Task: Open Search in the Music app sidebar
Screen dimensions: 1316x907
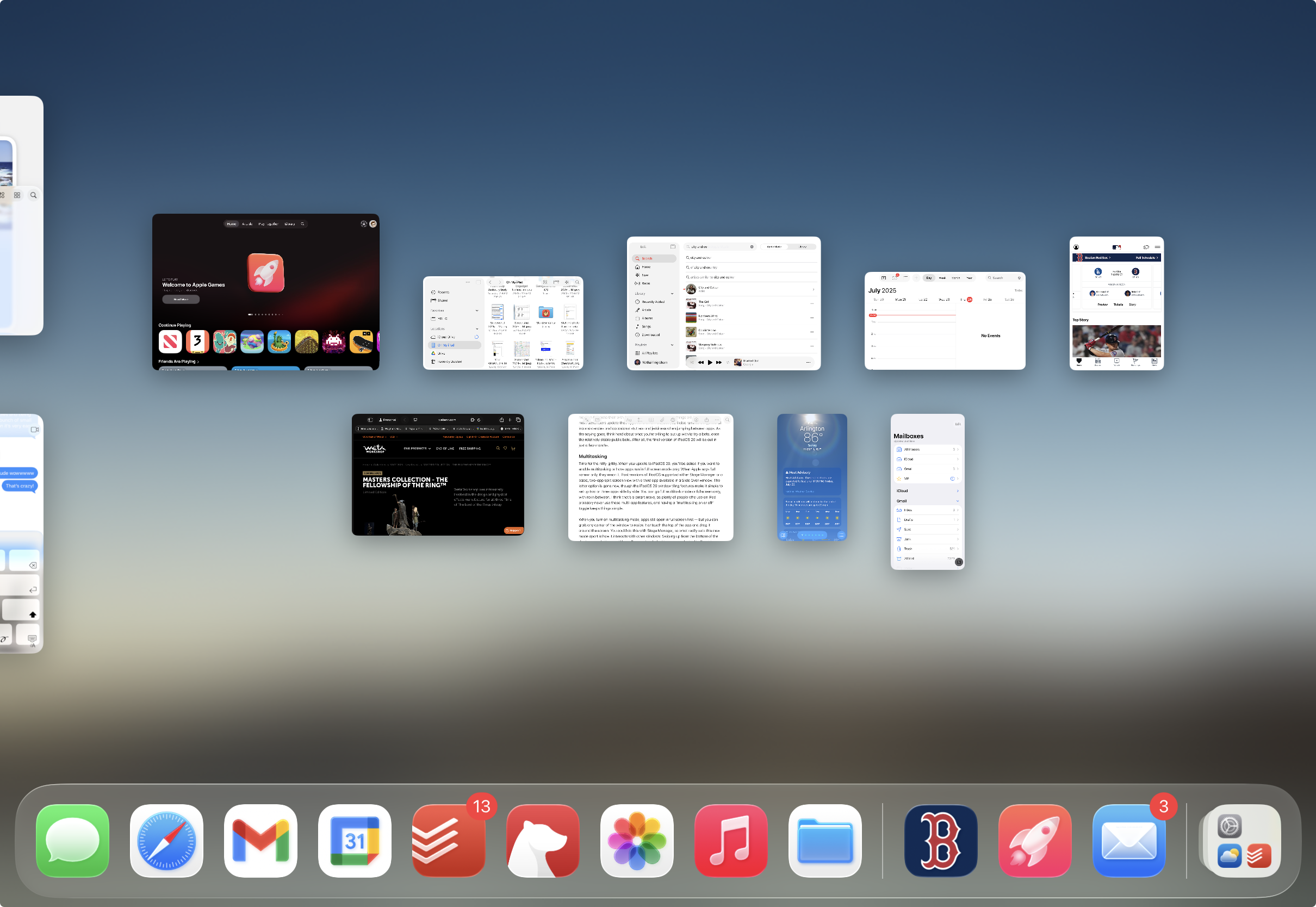Action: click(647, 259)
